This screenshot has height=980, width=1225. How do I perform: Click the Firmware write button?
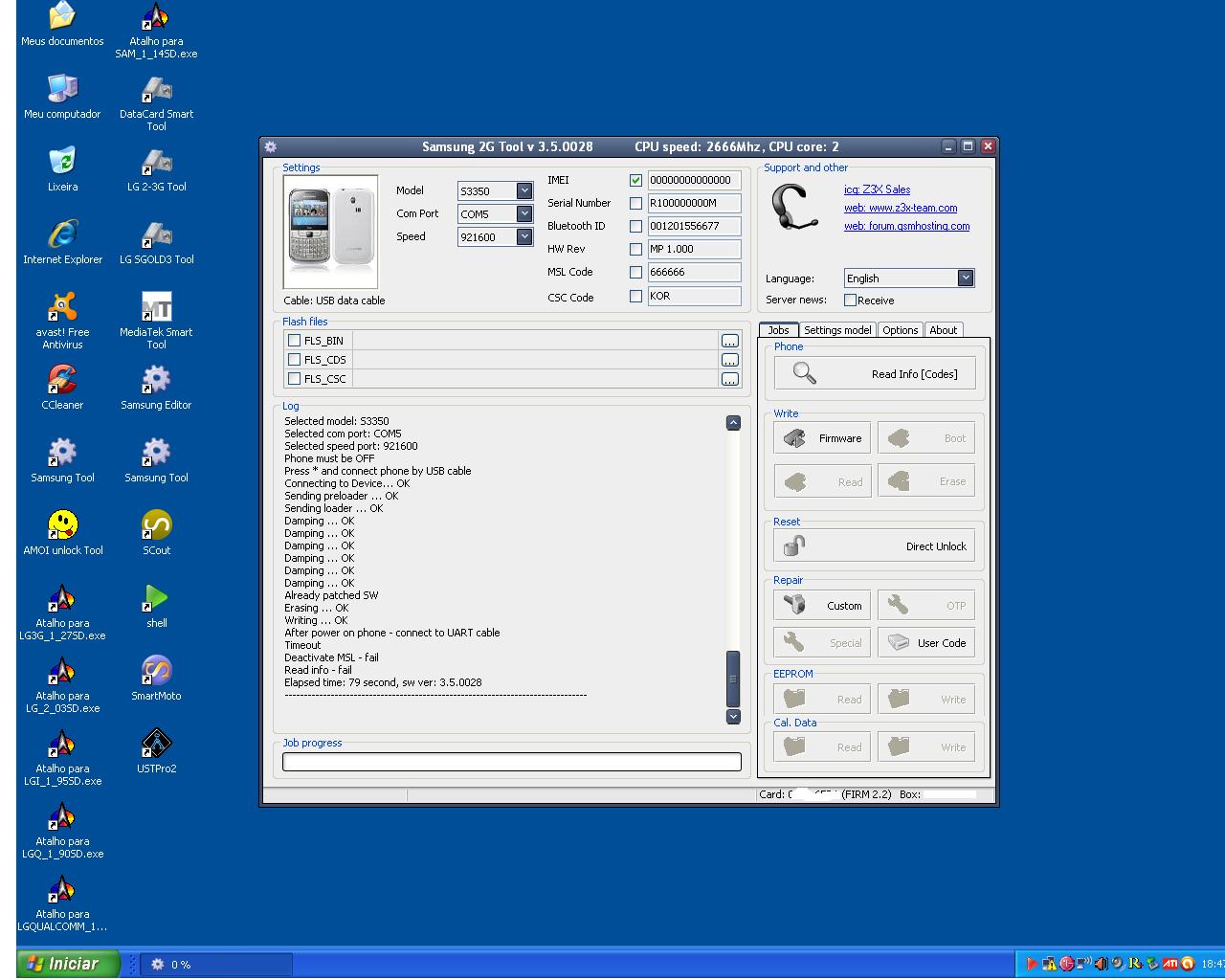point(822,437)
